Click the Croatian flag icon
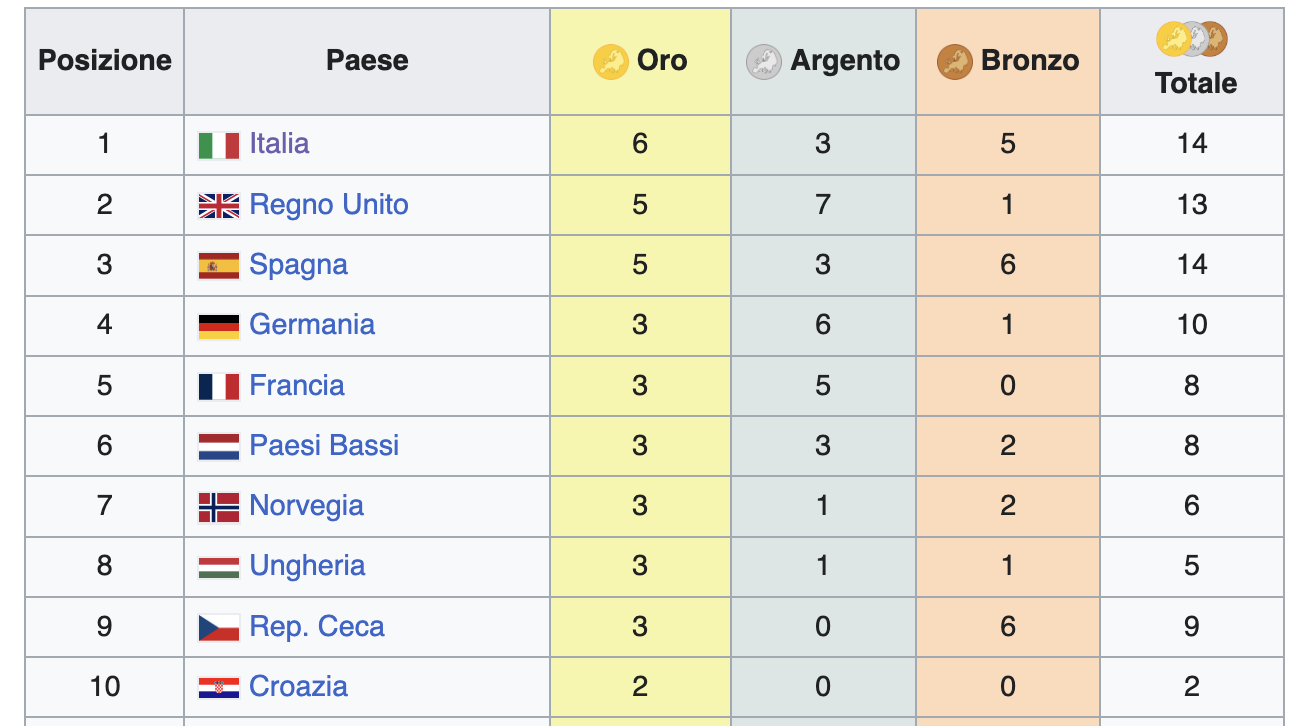Viewport: 1306px width, 726px height. pyautogui.click(x=219, y=687)
